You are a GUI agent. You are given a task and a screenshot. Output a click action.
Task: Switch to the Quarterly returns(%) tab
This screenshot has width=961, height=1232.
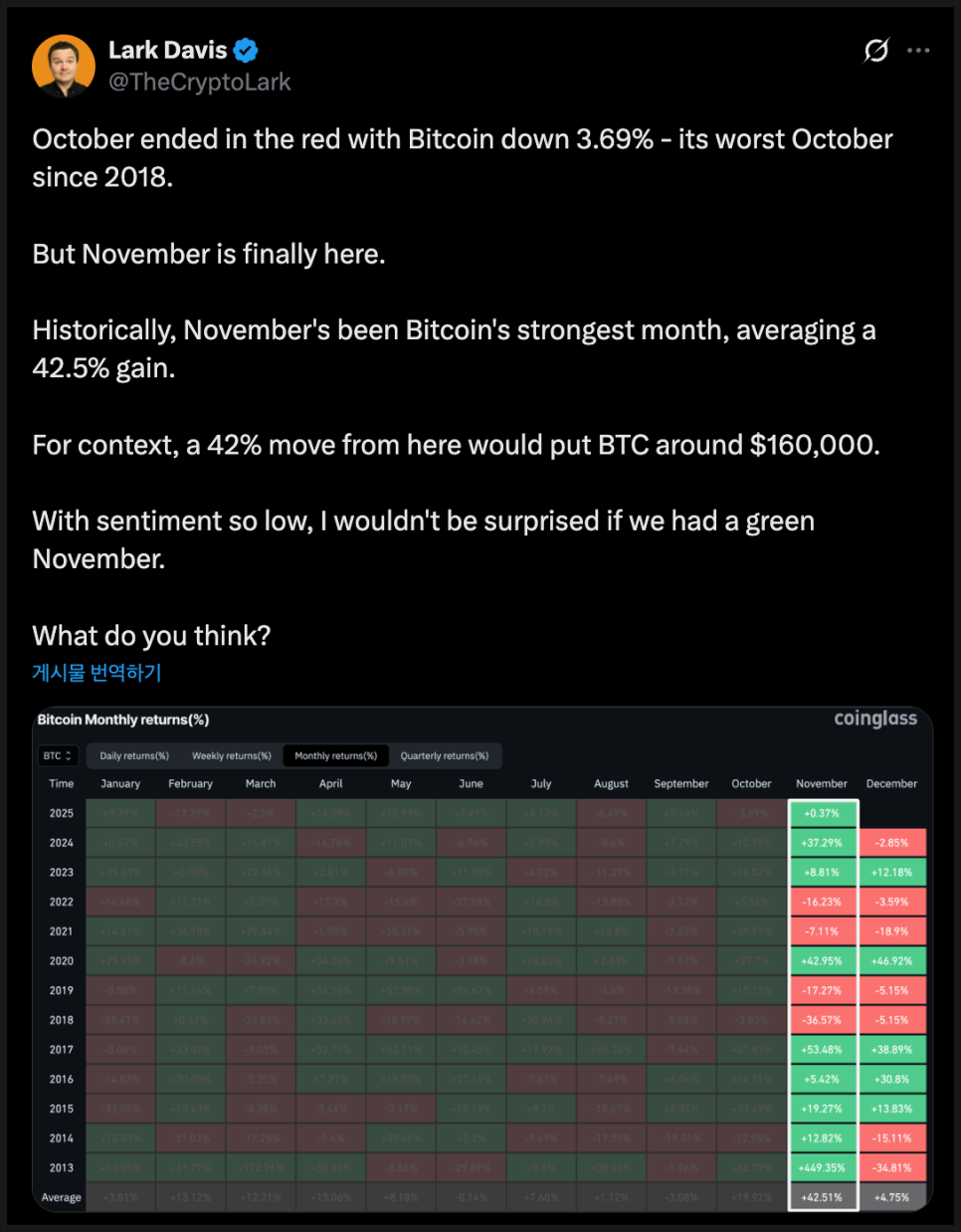point(445,756)
